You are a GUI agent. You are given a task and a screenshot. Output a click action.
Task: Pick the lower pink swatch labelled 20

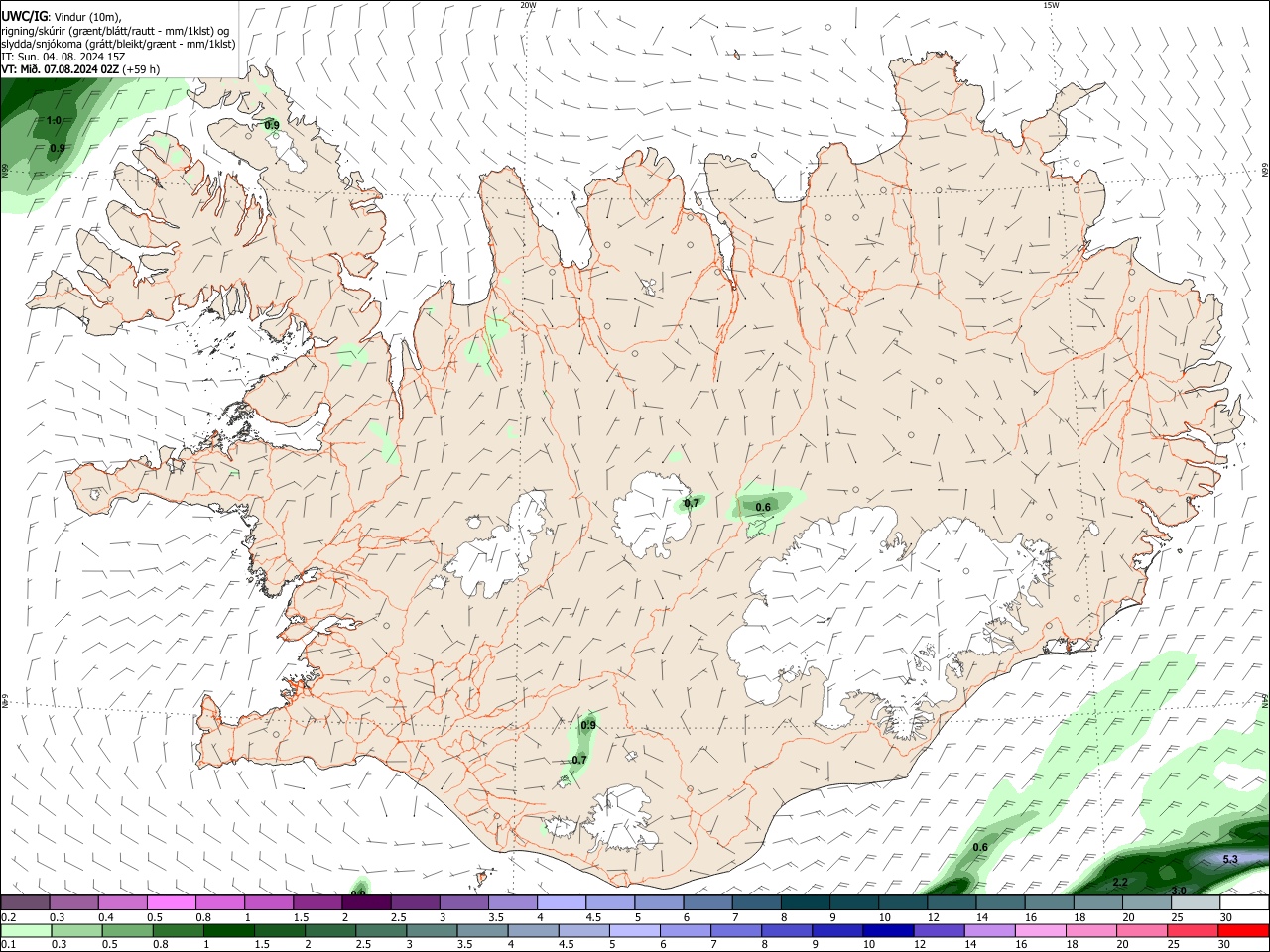click(1142, 930)
